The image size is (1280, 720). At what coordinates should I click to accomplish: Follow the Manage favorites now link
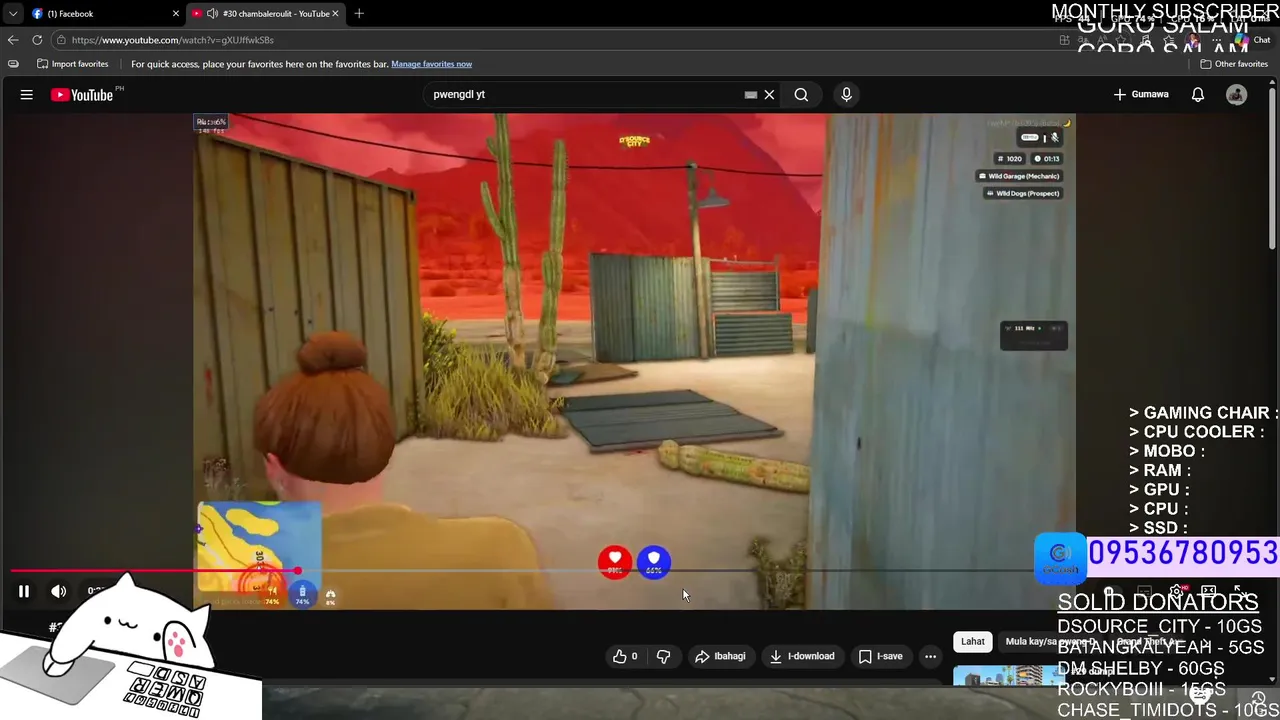coord(431,64)
